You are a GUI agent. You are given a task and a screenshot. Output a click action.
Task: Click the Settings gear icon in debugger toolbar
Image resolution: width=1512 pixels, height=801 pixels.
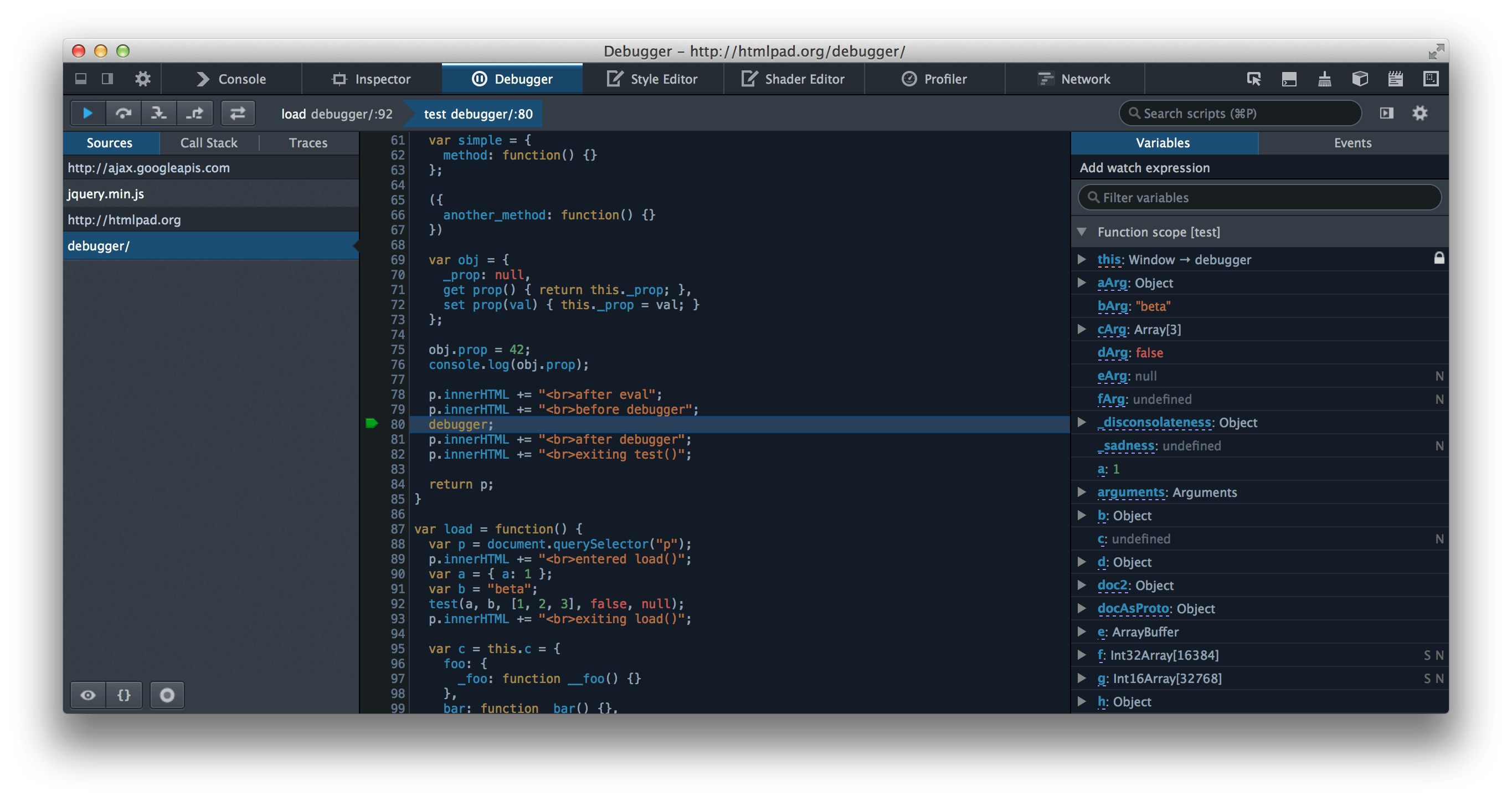point(1421,112)
